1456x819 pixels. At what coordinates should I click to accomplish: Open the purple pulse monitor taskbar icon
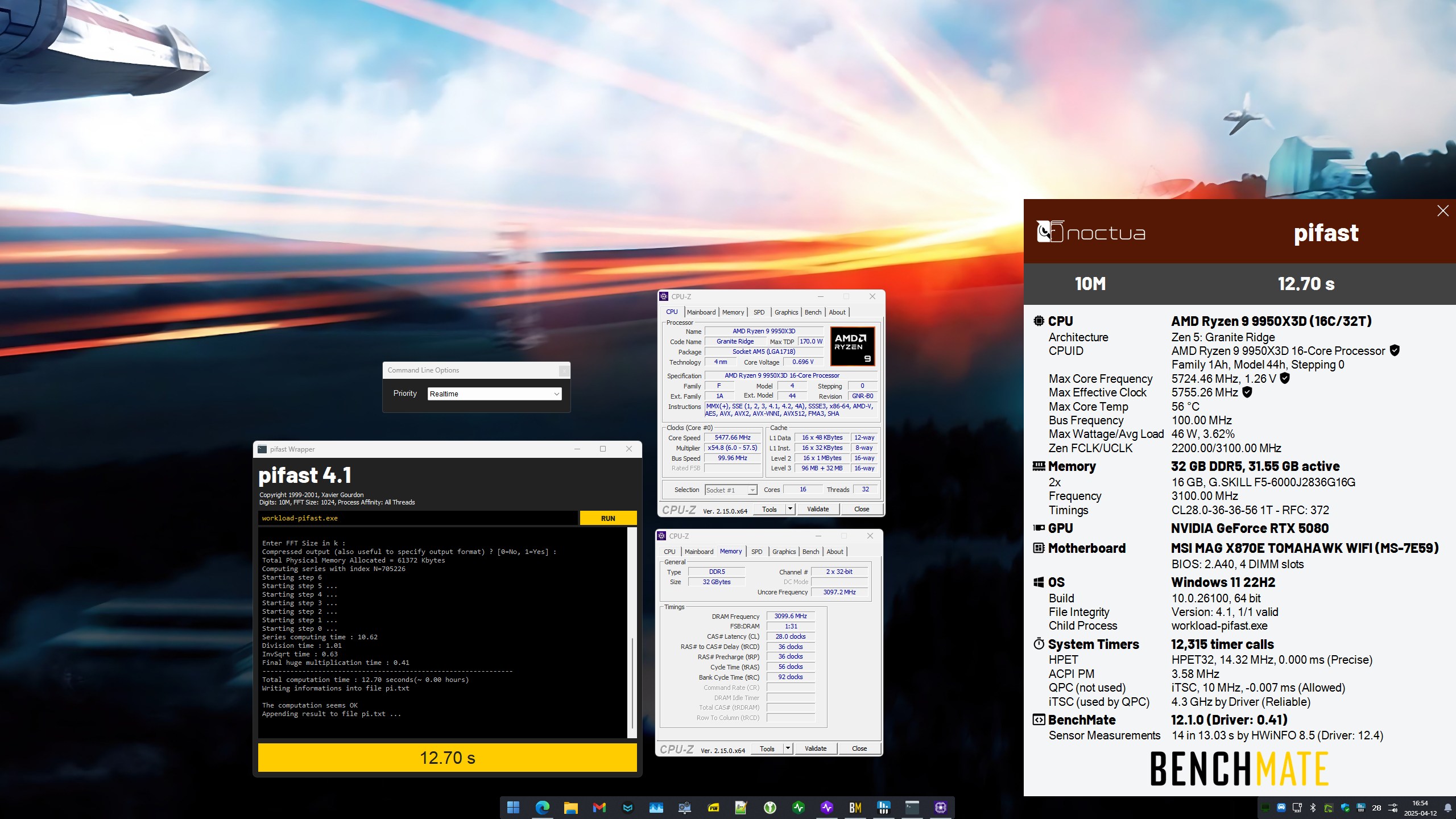point(826,807)
